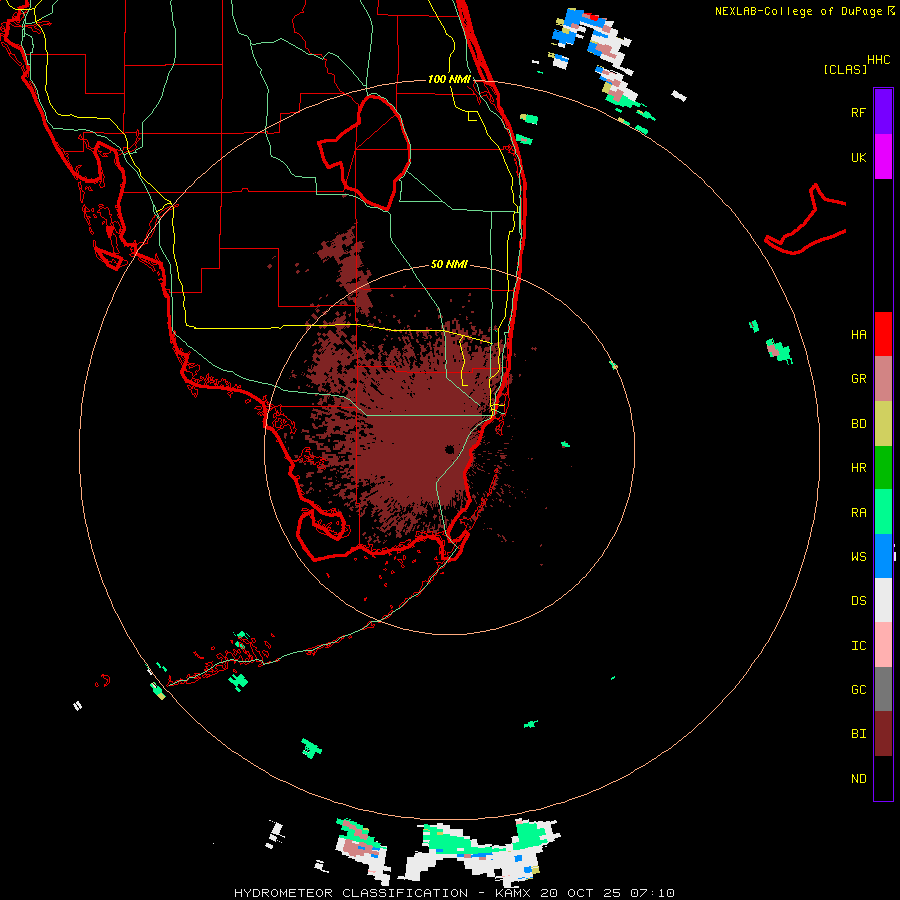Click the ND black legend swatch
This screenshot has width=900, height=900.
click(883, 778)
